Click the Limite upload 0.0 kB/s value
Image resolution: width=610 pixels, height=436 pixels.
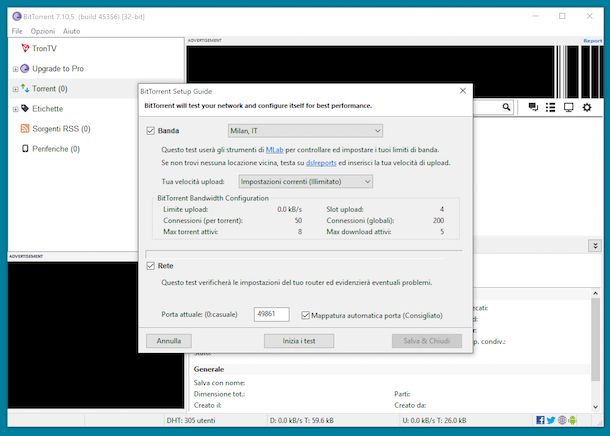click(x=289, y=210)
